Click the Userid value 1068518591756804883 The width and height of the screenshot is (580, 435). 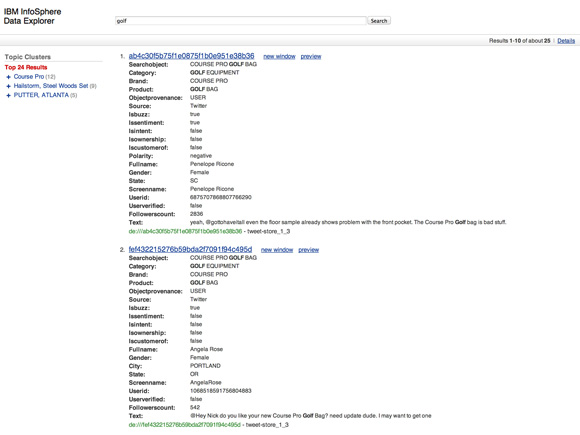click(x=221, y=391)
